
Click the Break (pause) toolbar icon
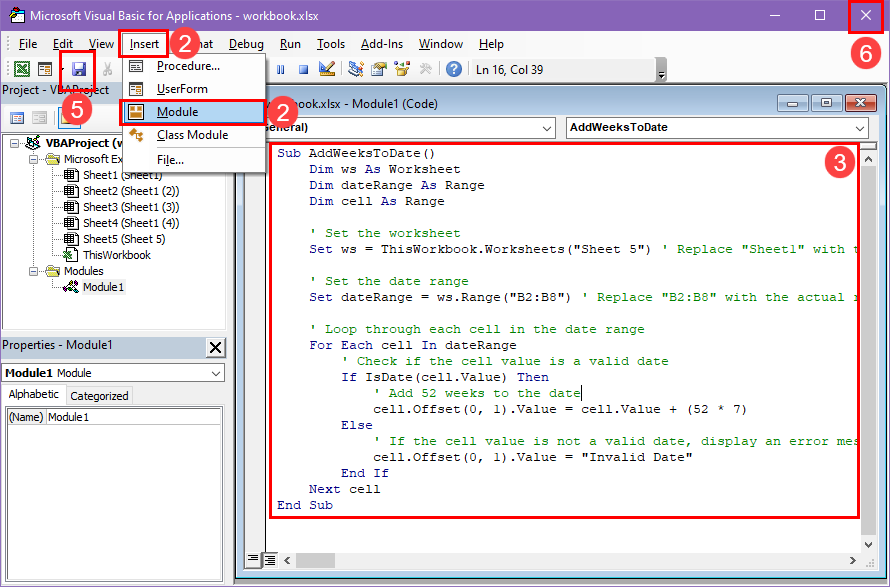[280, 69]
